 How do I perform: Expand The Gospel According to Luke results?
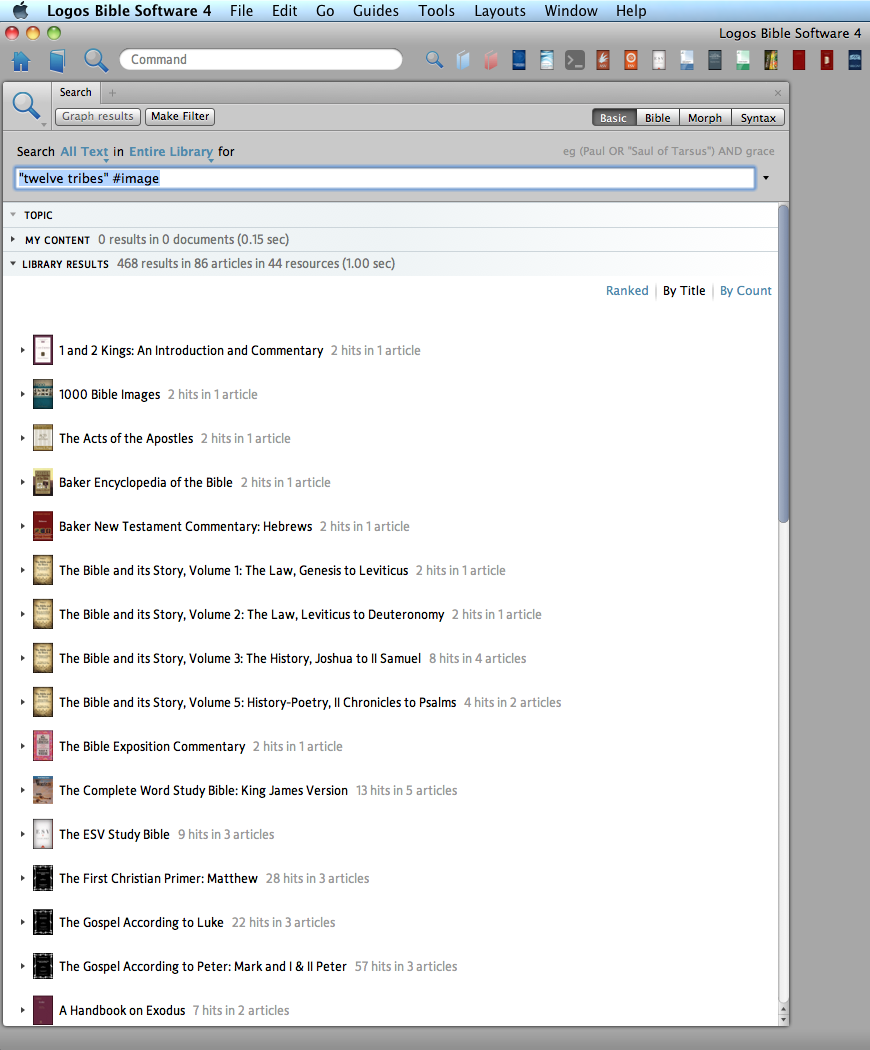[22, 922]
